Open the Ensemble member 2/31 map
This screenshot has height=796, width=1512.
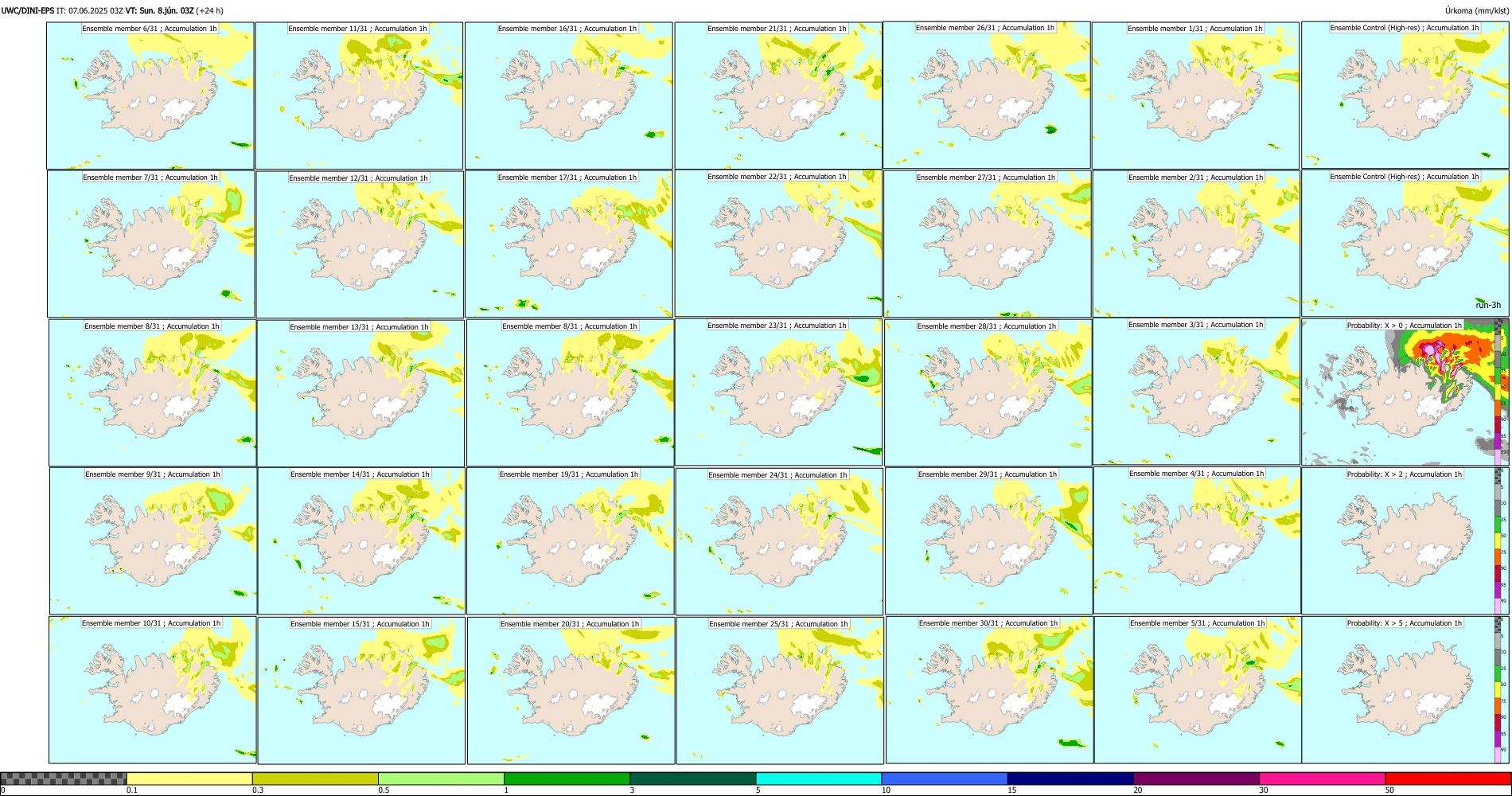(1197, 244)
